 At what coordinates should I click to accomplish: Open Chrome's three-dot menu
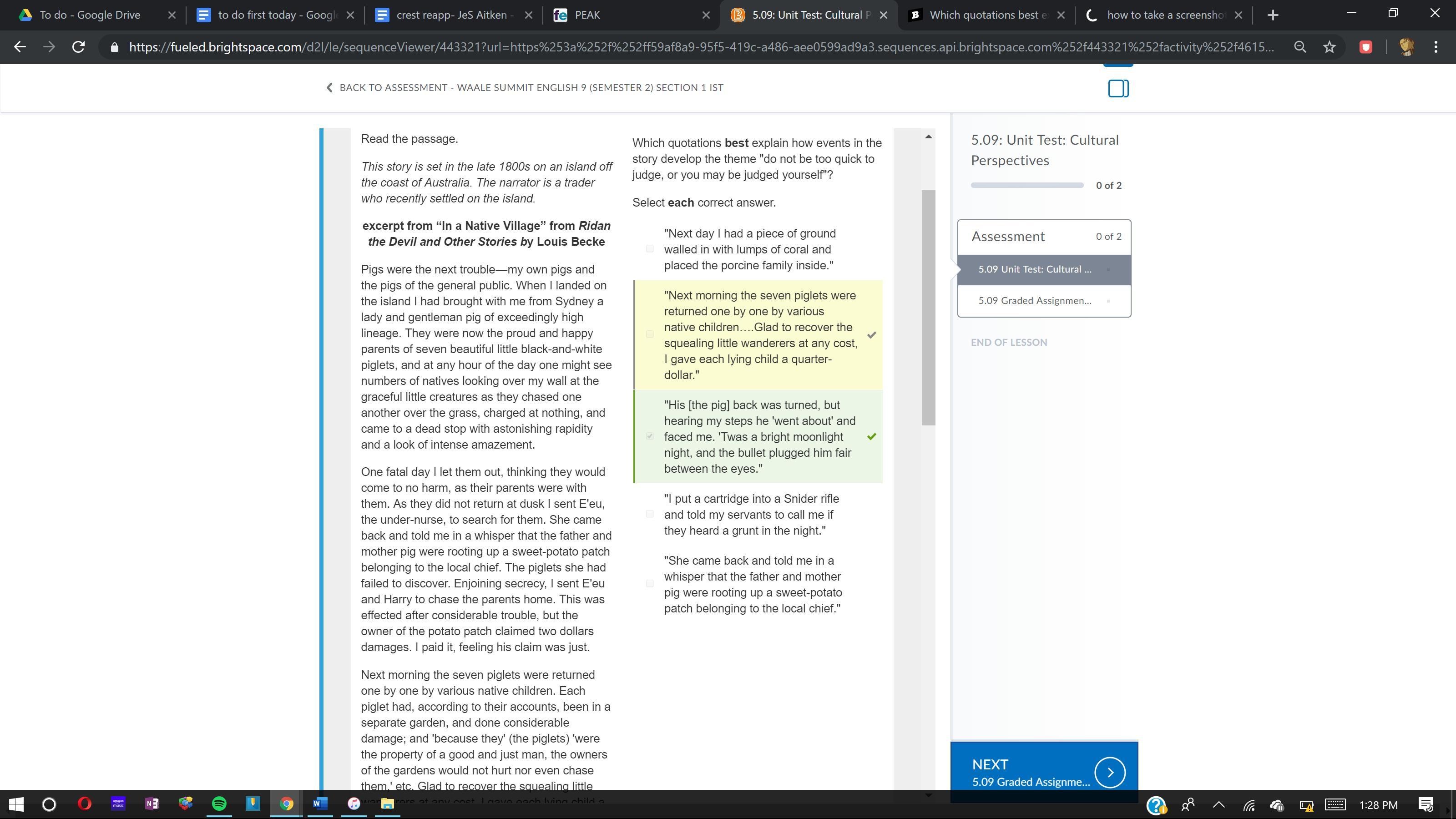pos(1436,47)
